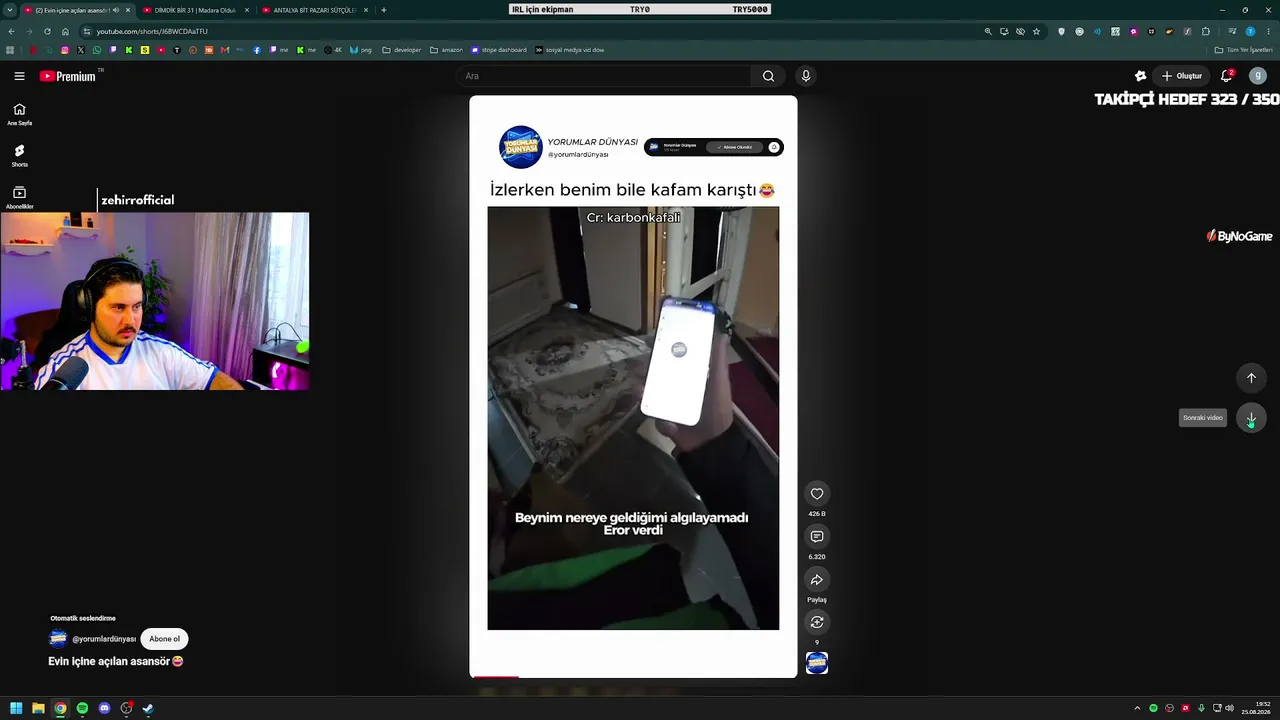Open Ana Sayfa in the sidebar
Image resolution: width=1280 pixels, height=720 pixels.
(x=19, y=114)
